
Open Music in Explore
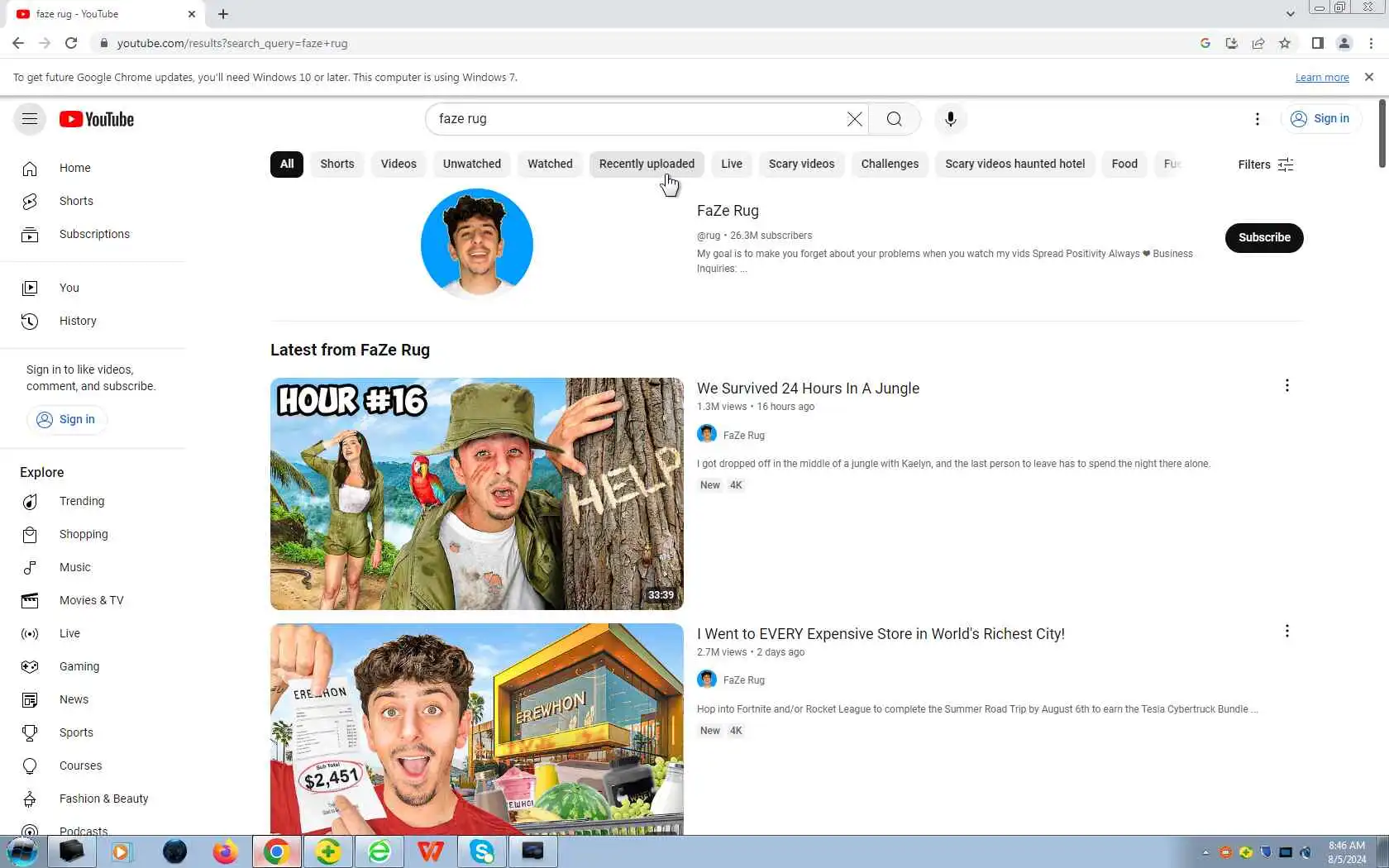tap(93, 567)
